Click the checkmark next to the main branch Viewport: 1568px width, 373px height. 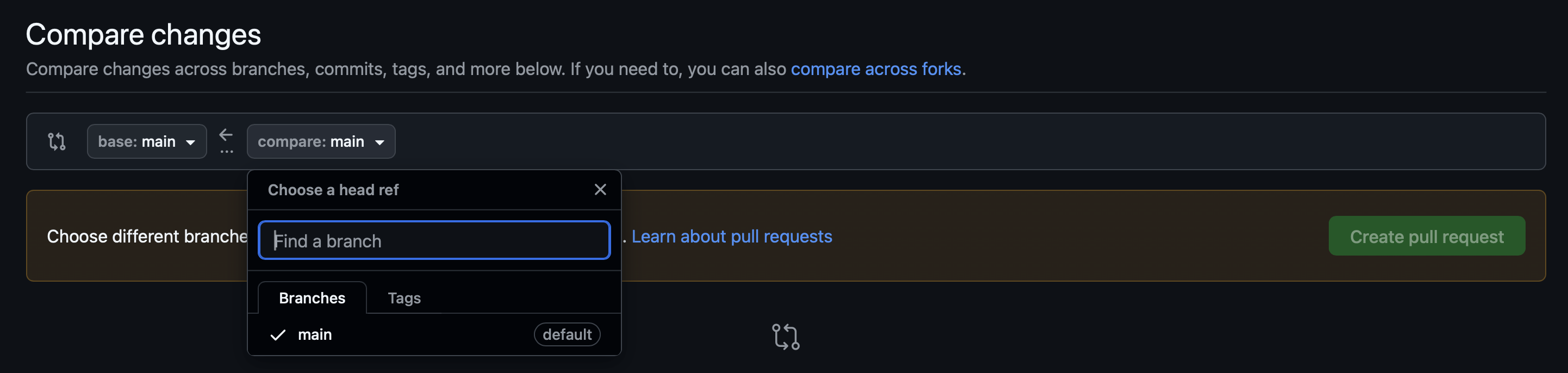click(x=278, y=334)
